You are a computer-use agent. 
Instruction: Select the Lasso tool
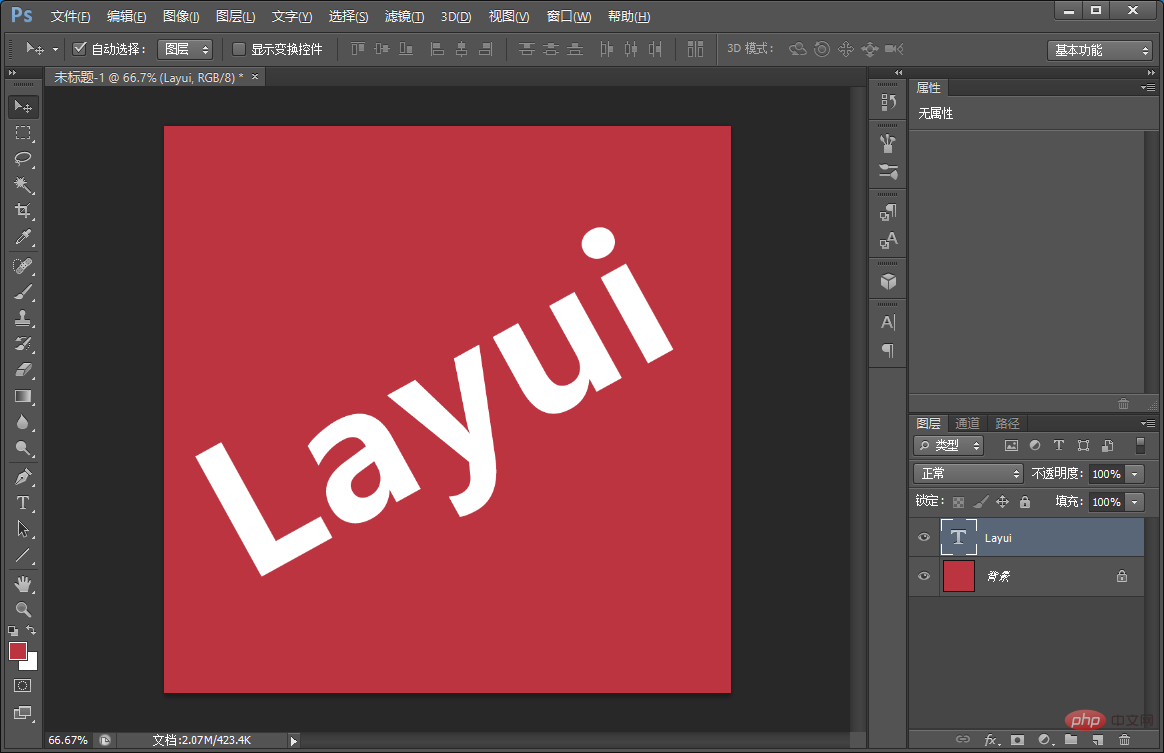23,159
